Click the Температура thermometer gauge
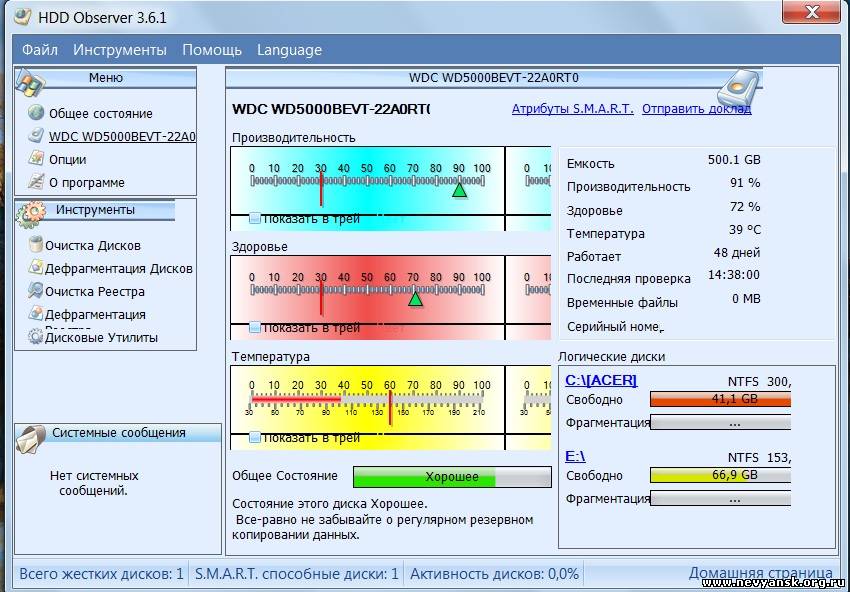This screenshot has height=592, width=850. (366, 400)
